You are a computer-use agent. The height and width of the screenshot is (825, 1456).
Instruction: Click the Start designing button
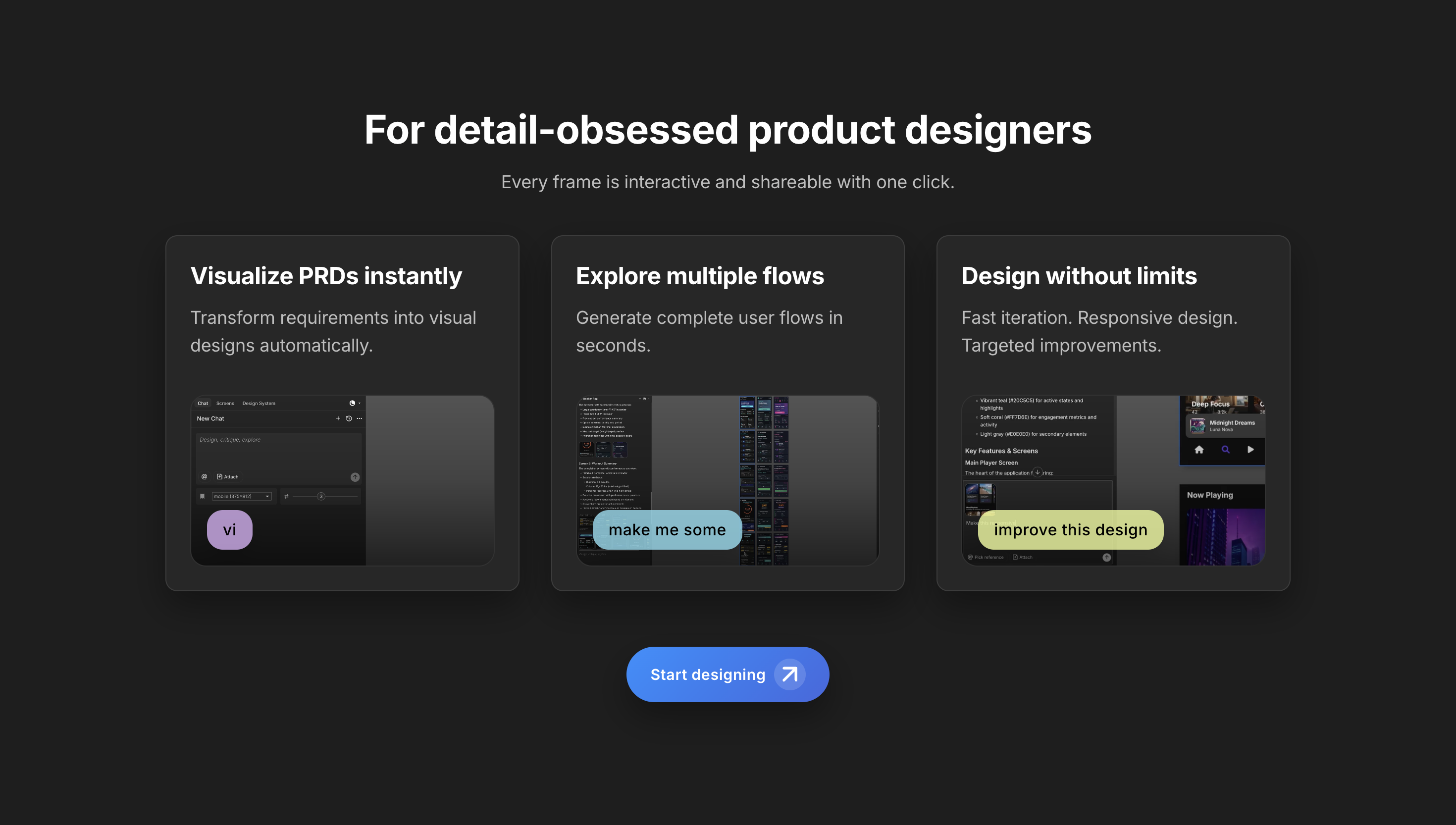click(x=727, y=674)
